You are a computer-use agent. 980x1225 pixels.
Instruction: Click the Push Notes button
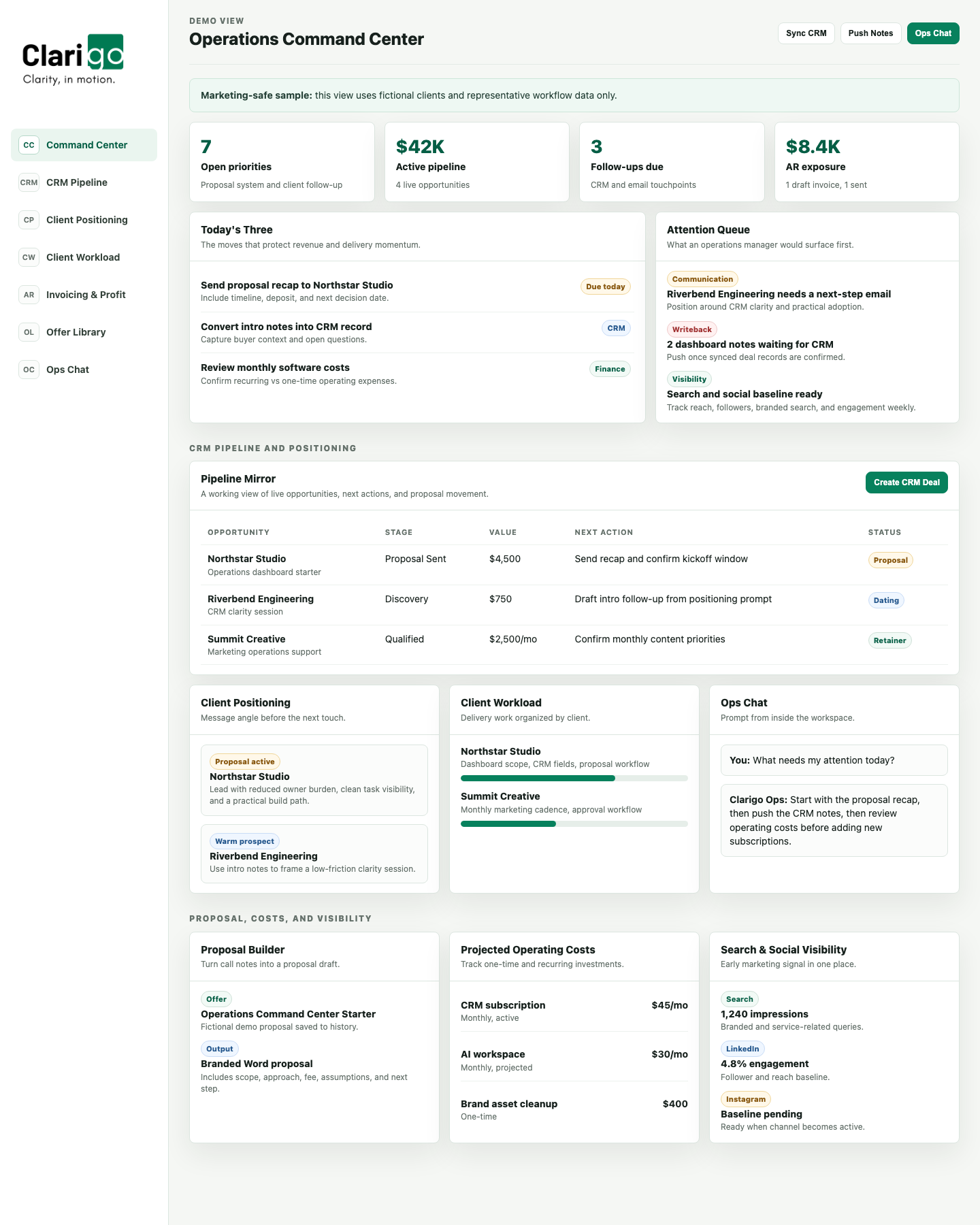point(870,33)
